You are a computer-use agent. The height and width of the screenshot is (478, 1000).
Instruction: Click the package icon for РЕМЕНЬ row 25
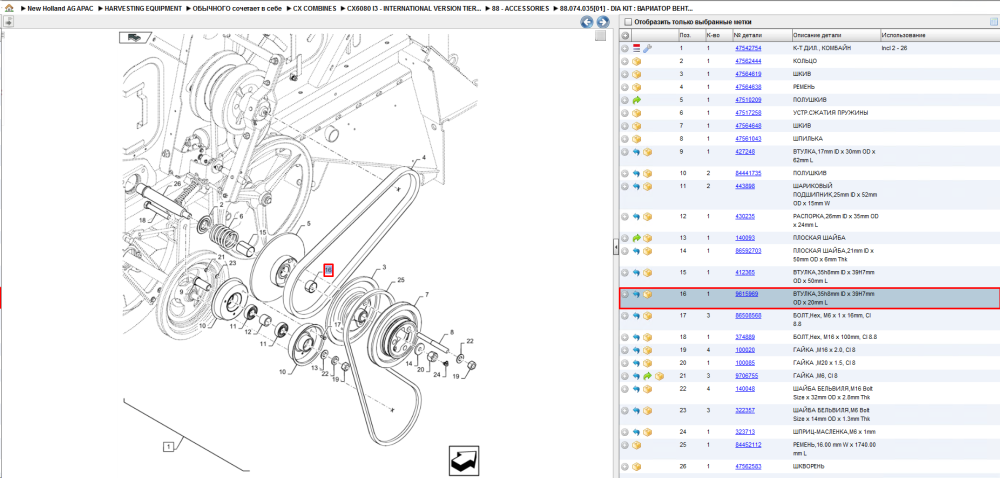(636, 445)
